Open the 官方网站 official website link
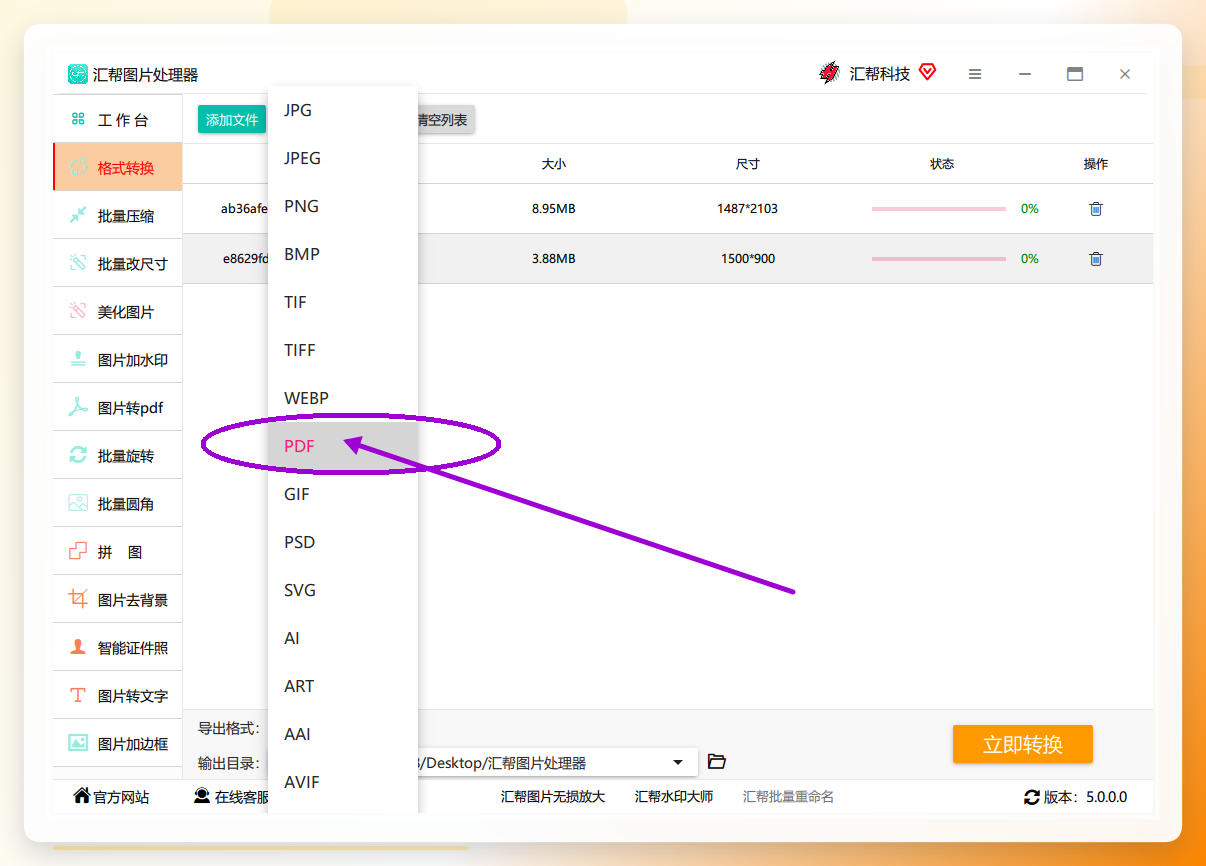 (111, 797)
